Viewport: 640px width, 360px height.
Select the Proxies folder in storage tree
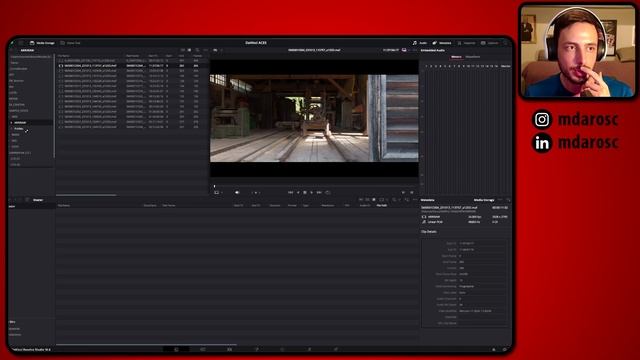(19, 129)
